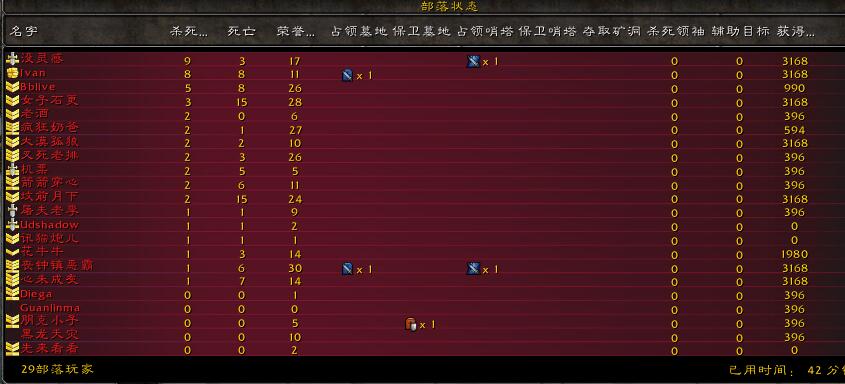Click the graveyard captured icon in the 30-honor row
The width and height of the screenshot is (845, 384).
[x=348, y=269]
